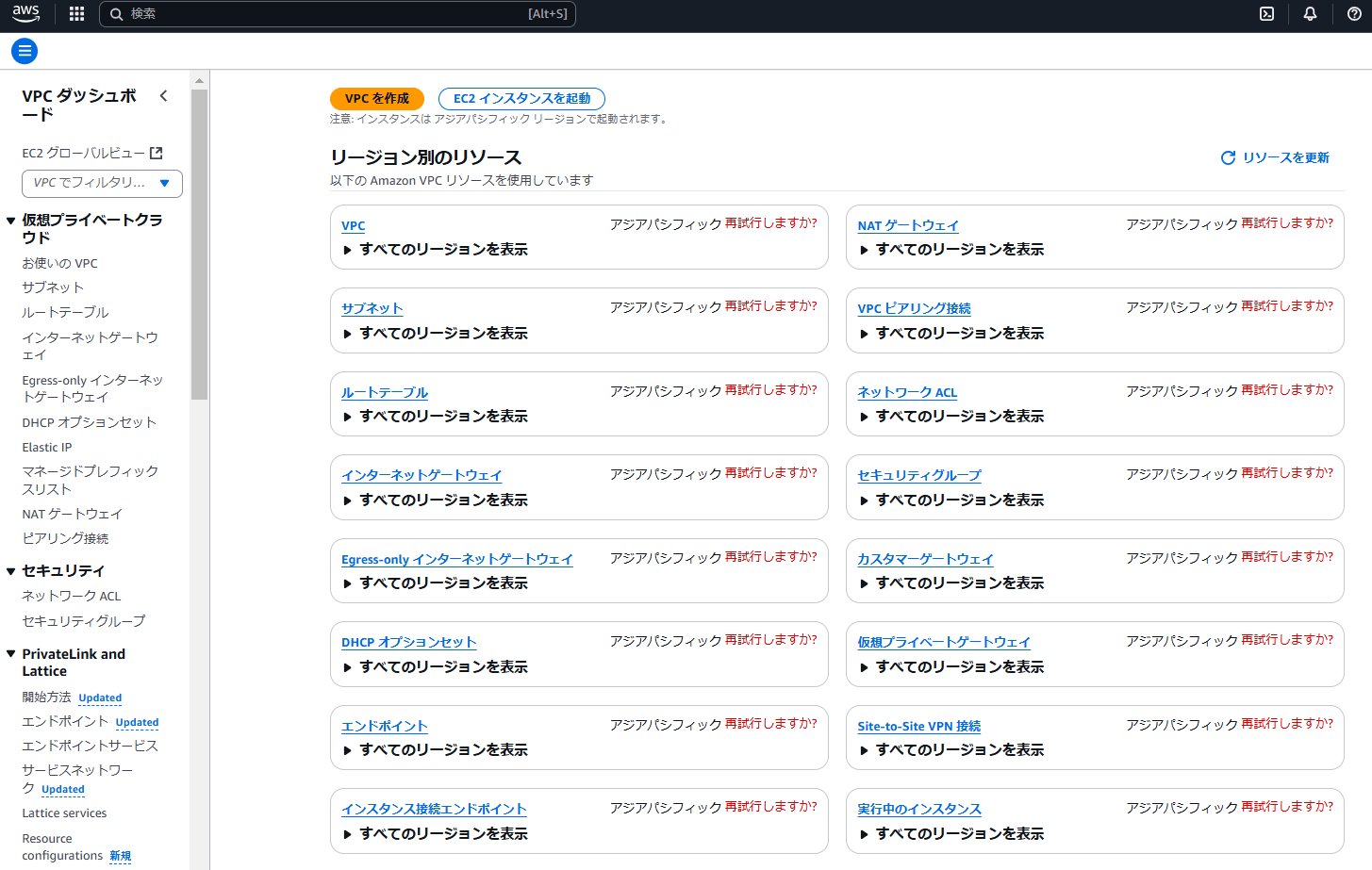Expand all regions under サブネット card

(x=435, y=334)
